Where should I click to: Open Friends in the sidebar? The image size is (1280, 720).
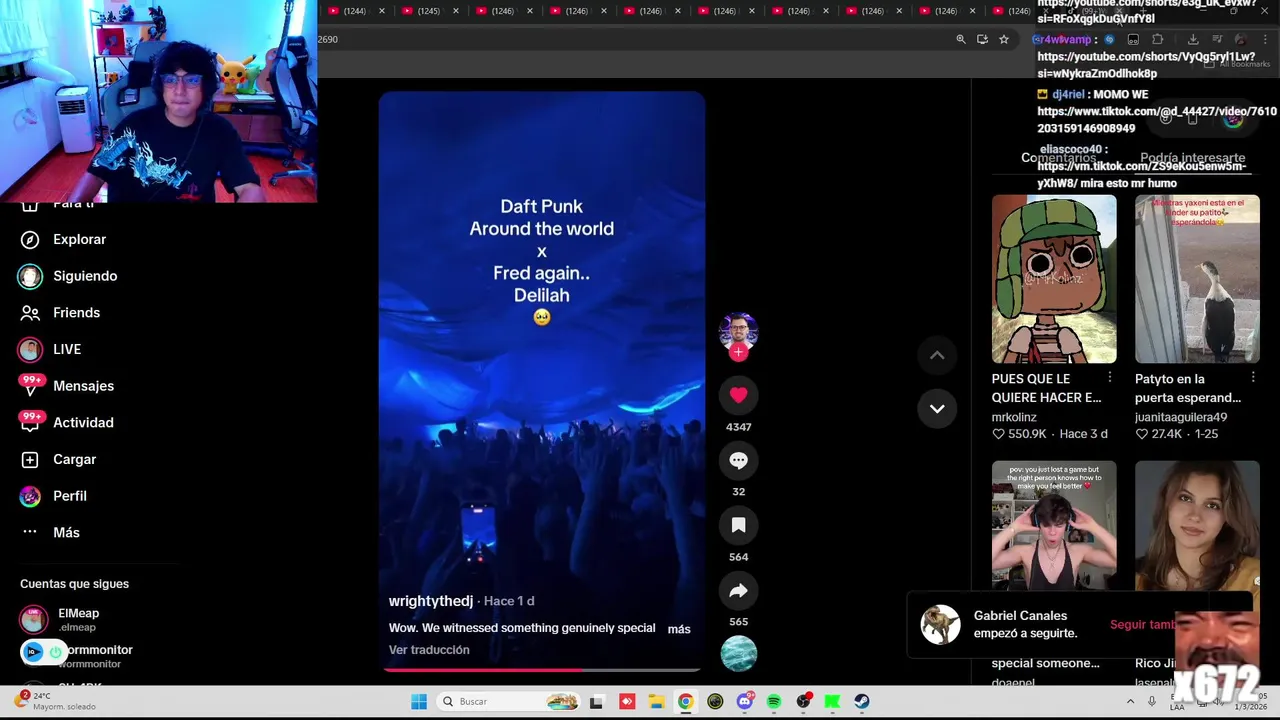[x=61, y=312]
